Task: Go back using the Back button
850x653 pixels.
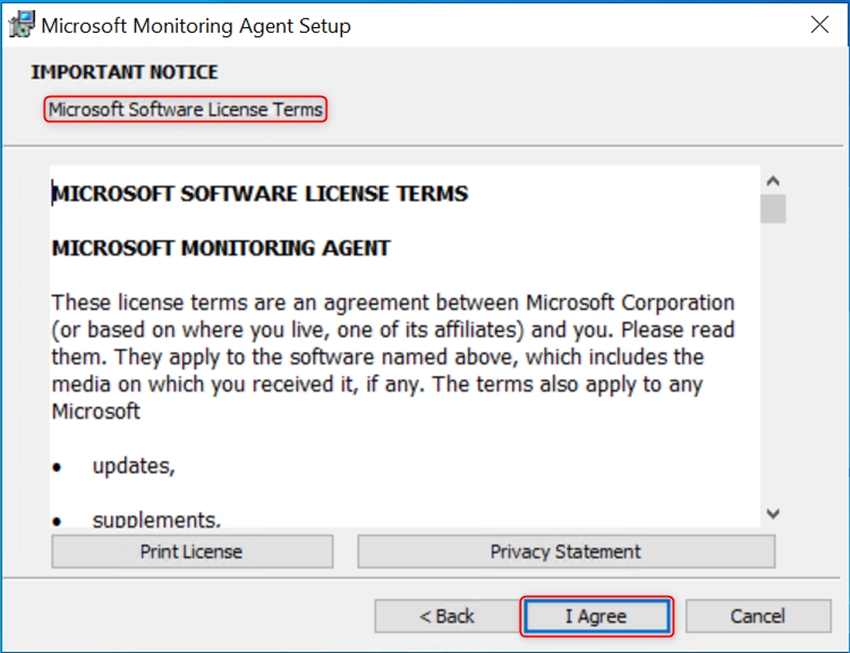Action: pos(446,616)
